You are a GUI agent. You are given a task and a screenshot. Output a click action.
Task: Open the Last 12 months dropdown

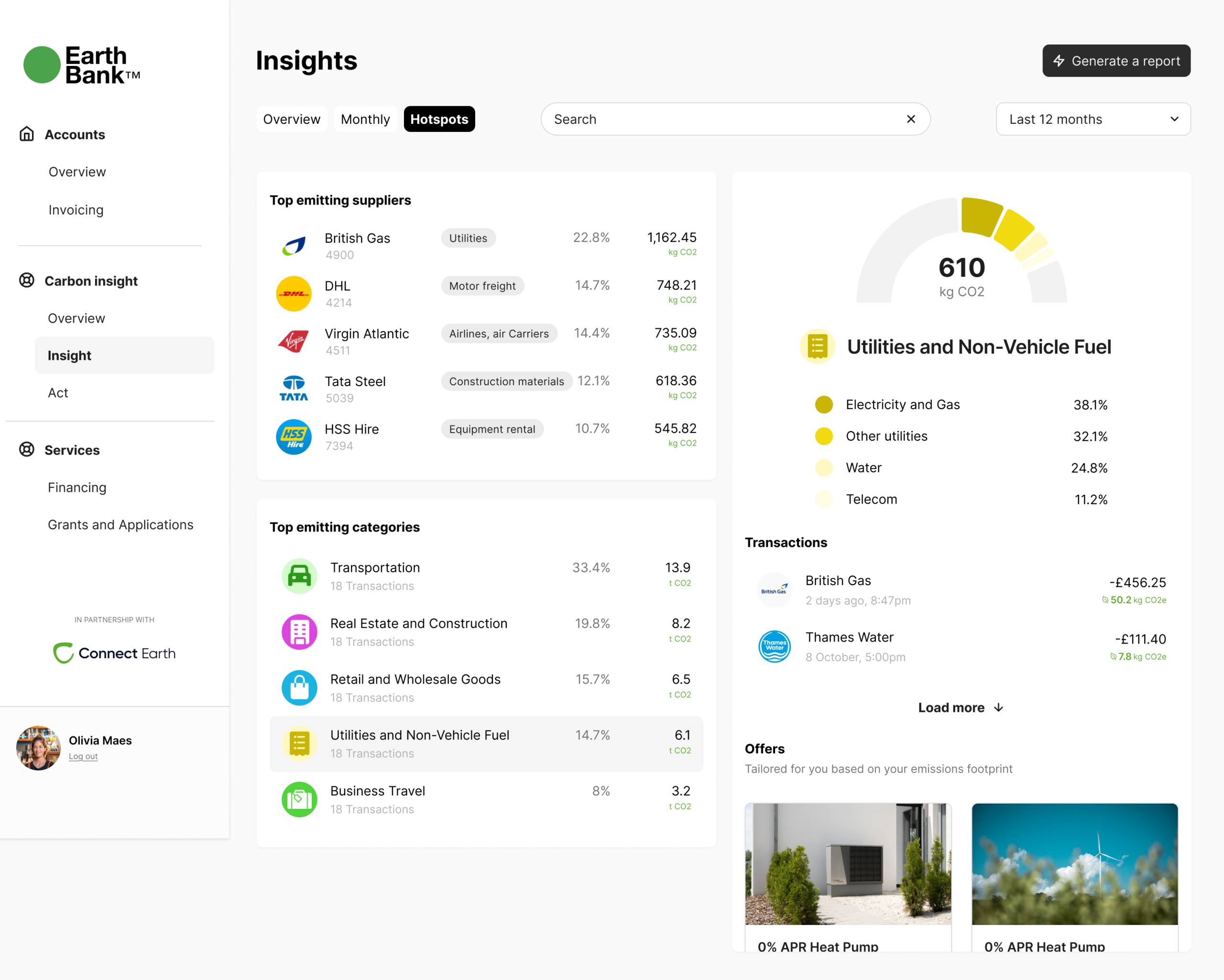[x=1093, y=119]
